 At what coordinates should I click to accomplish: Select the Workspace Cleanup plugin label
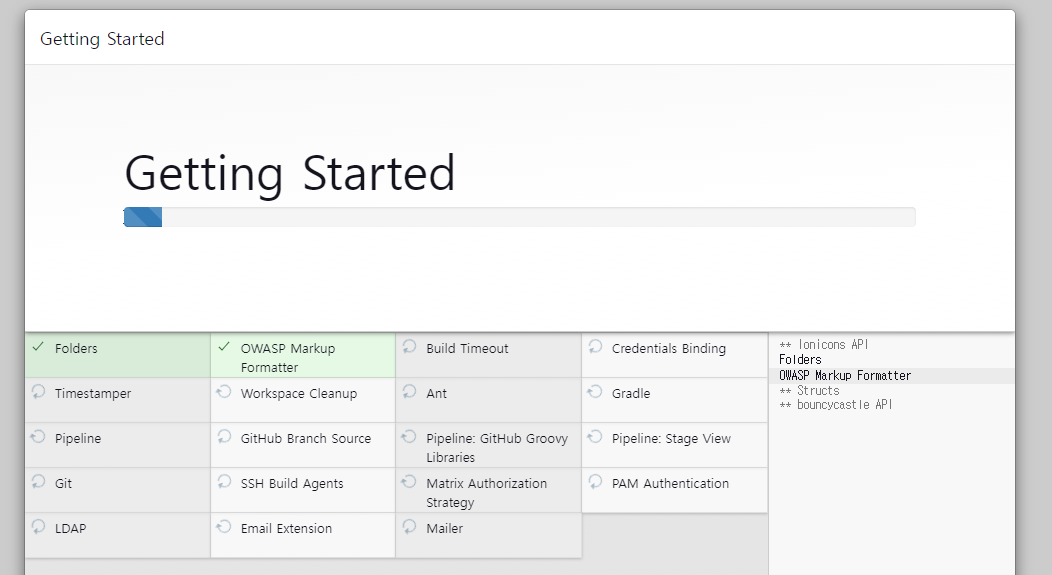(x=299, y=393)
